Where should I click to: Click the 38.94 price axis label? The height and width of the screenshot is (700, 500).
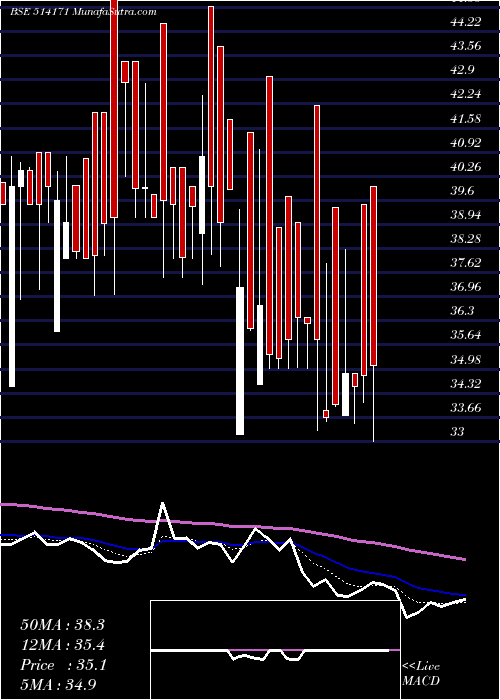point(467,215)
